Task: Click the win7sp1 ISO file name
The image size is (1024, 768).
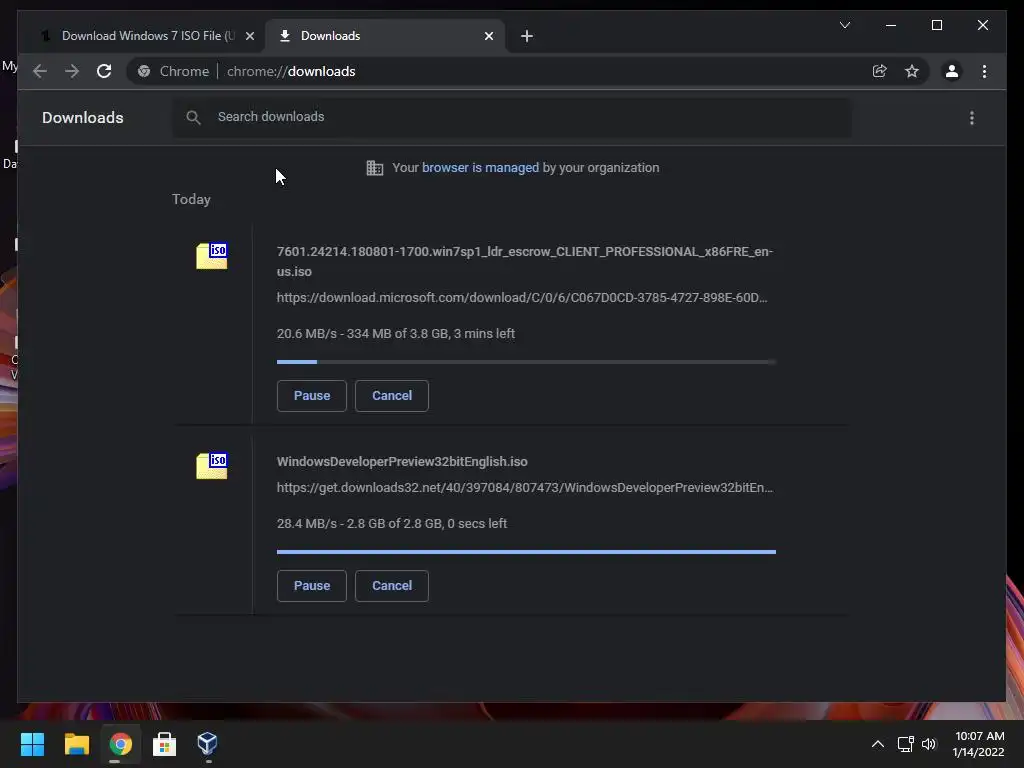Action: click(524, 261)
